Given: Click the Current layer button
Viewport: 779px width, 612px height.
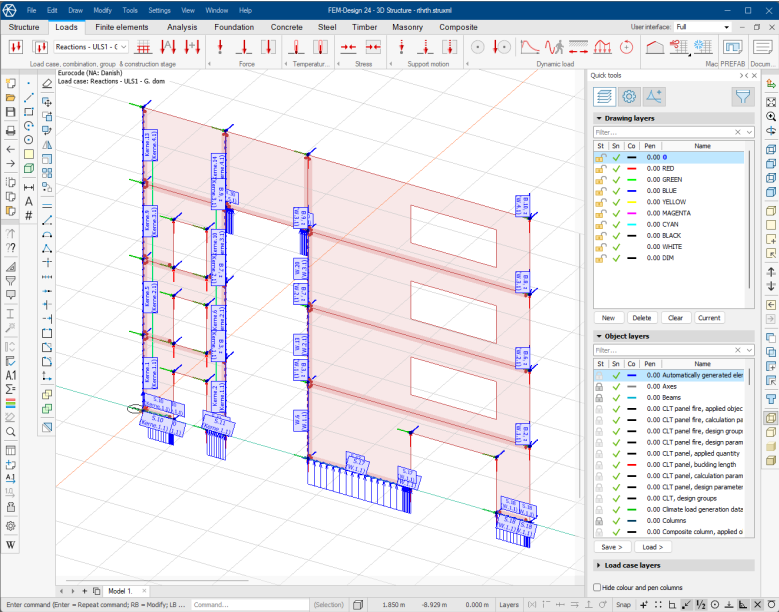Looking at the screenshot, I should [708, 318].
